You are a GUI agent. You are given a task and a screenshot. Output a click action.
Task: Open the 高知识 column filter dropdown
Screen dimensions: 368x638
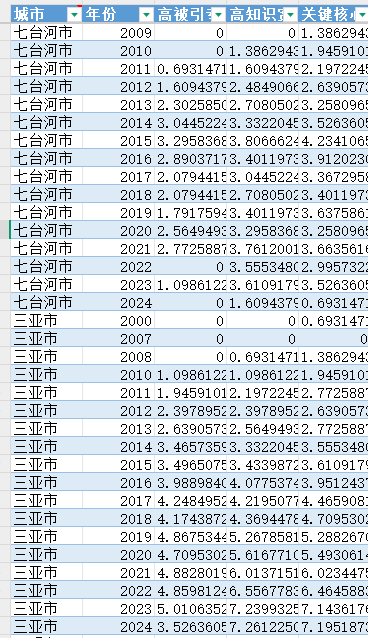(x=291, y=15)
